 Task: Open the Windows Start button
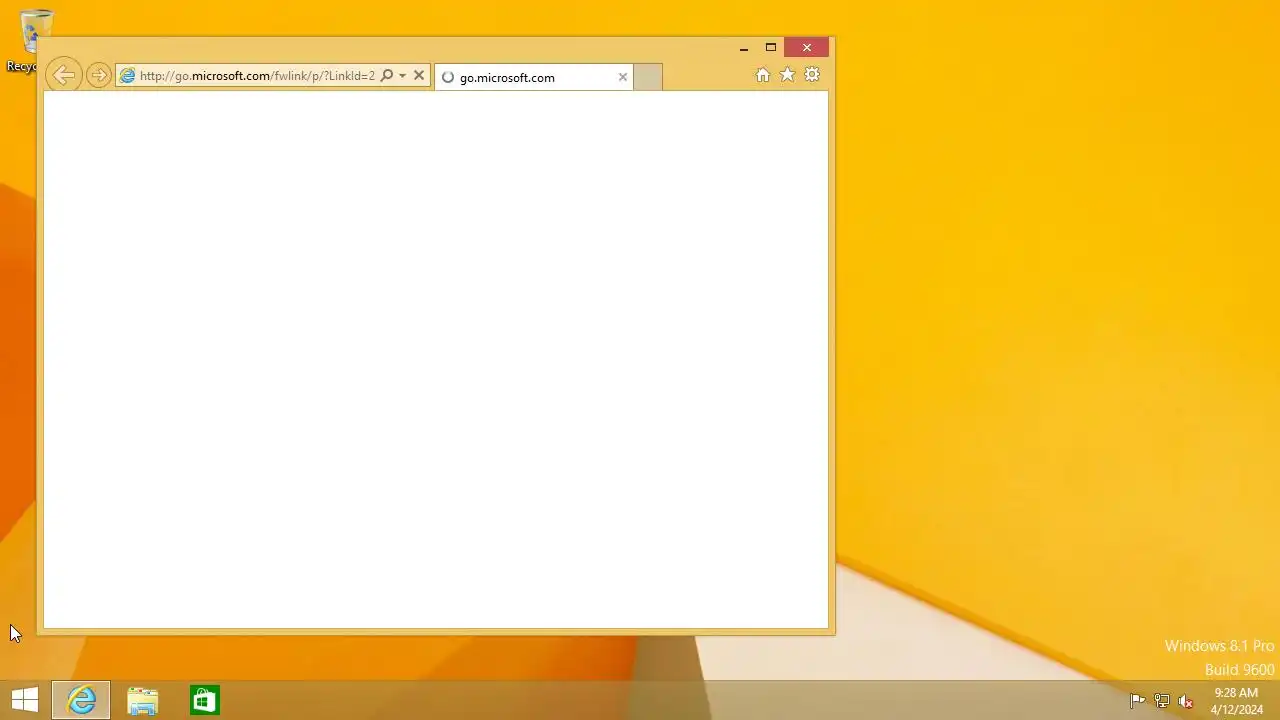(25, 700)
